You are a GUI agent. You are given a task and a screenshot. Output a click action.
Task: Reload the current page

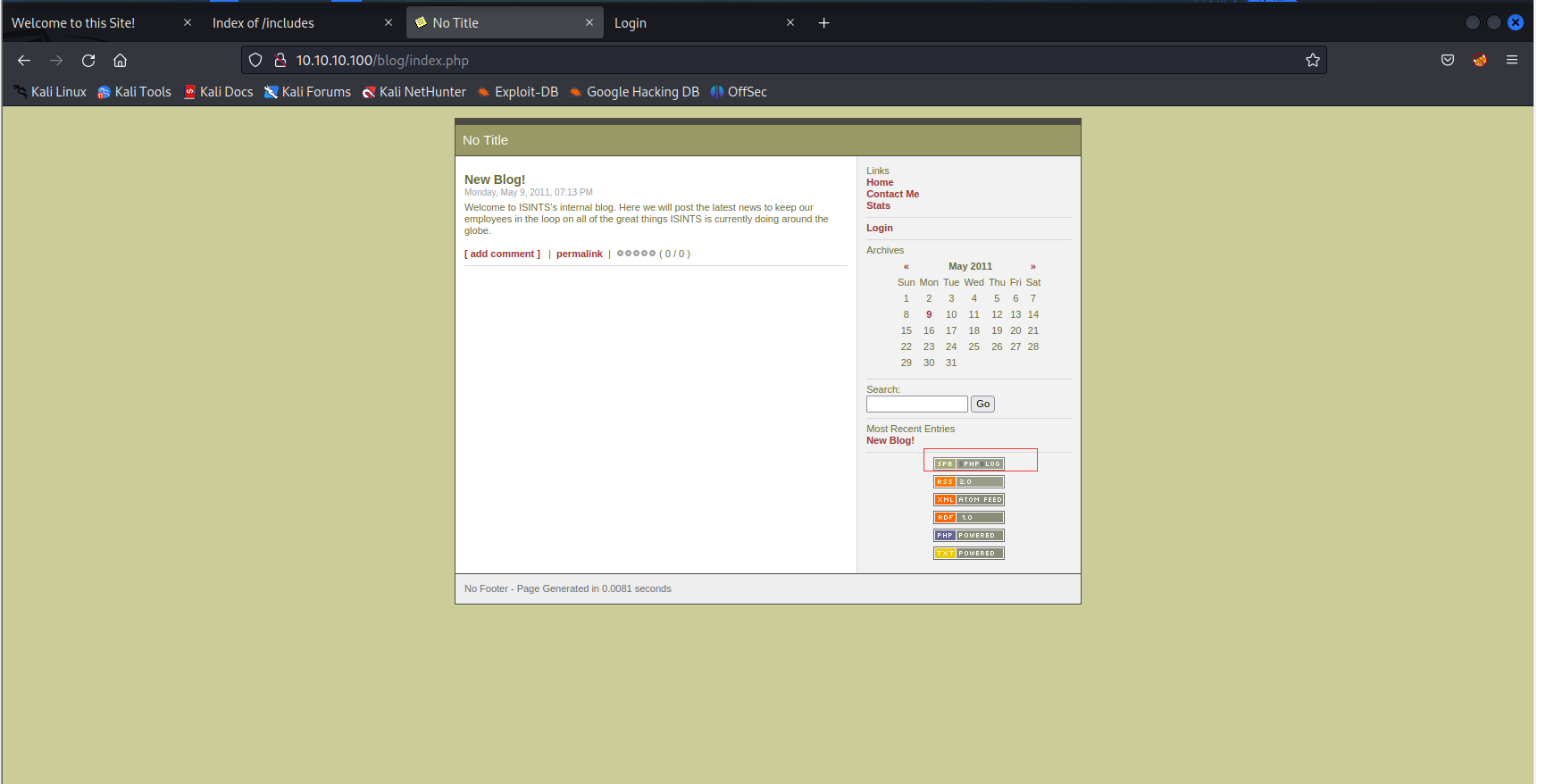pos(88,61)
